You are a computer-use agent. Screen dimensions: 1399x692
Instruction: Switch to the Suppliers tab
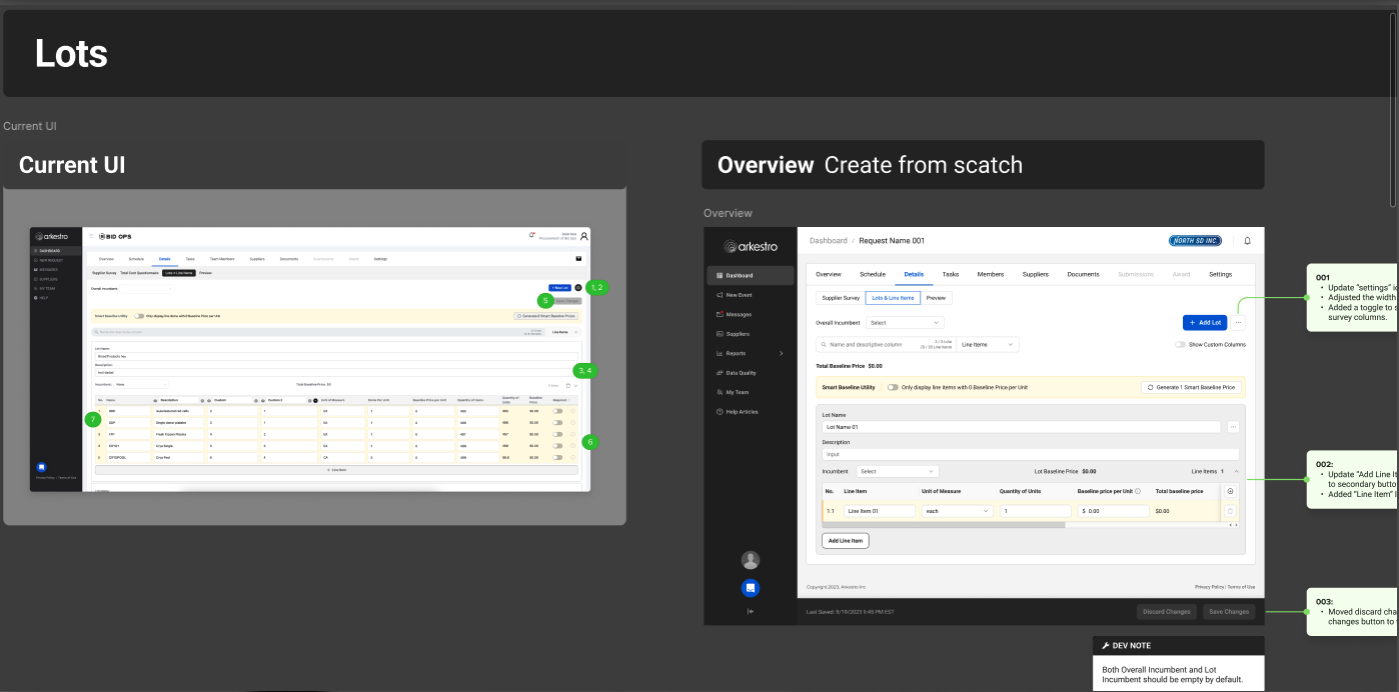pyautogui.click(x=1035, y=274)
